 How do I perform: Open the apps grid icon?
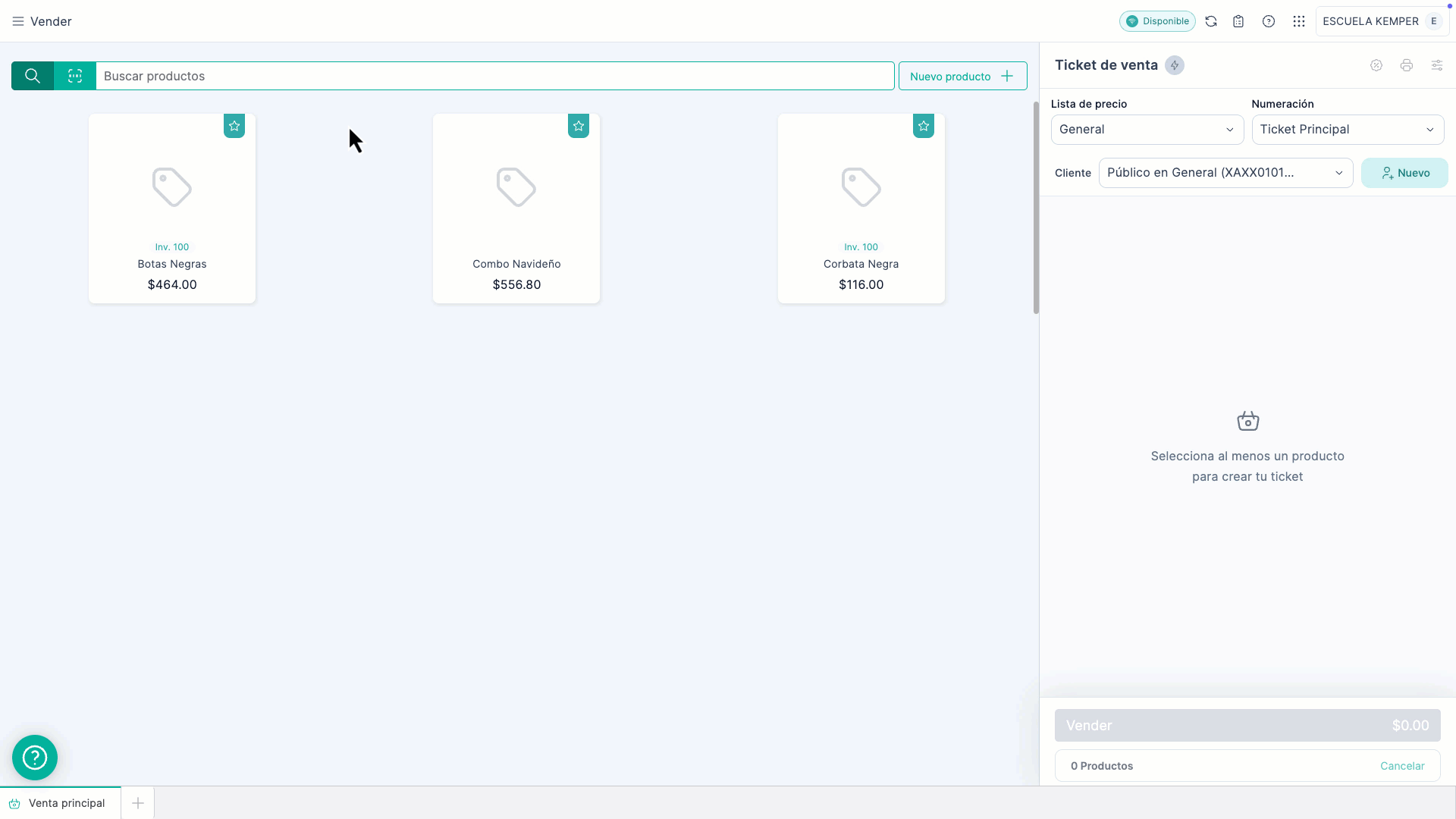[x=1299, y=21]
